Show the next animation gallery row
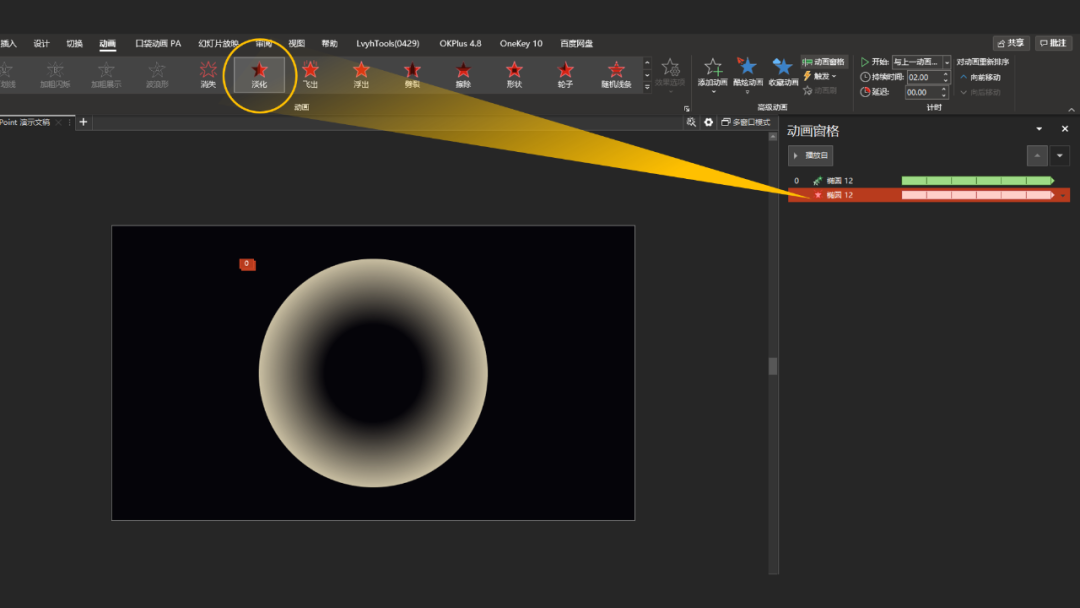Image resolution: width=1080 pixels, height=608 pixels. tap(647, 75)
